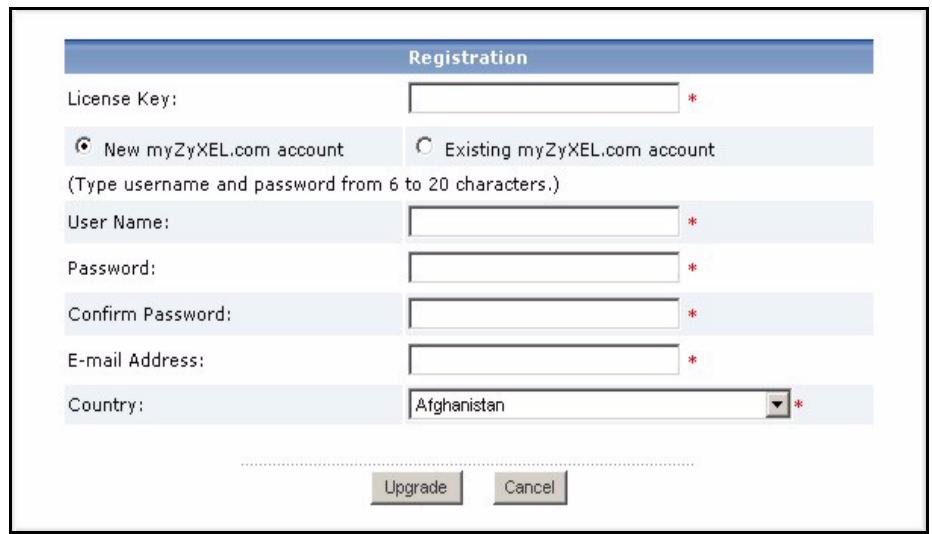
Task: Expand the Country dropdown arrow
Action: (780, 405)
